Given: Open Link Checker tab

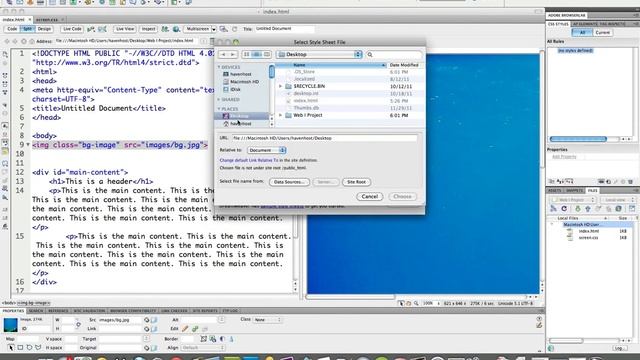Looking at the screenshot, I should click(x=174, y=311).
